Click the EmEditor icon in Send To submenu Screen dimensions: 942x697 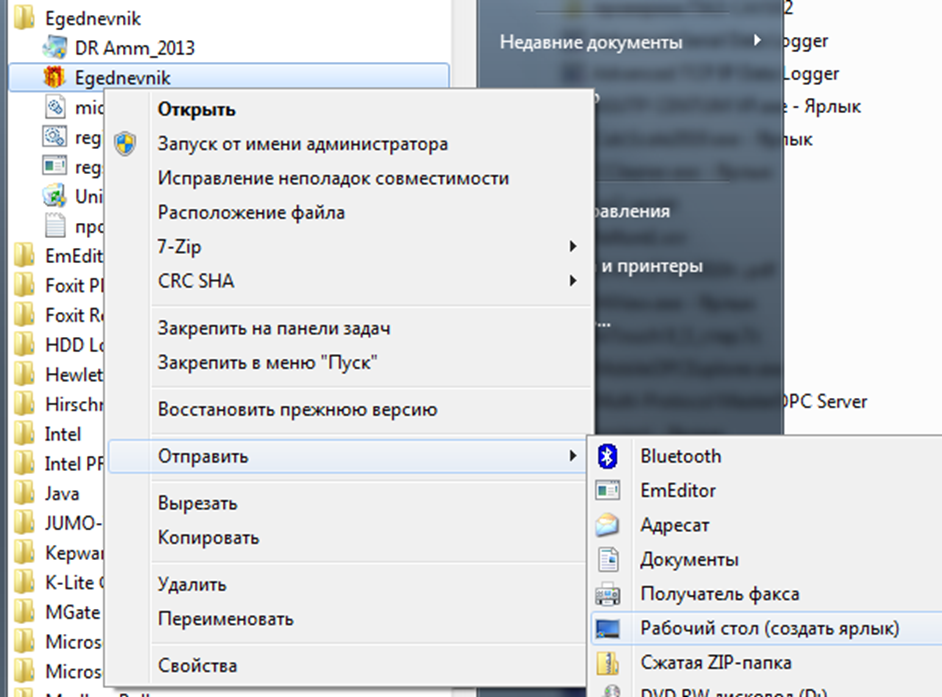(607, 491)
